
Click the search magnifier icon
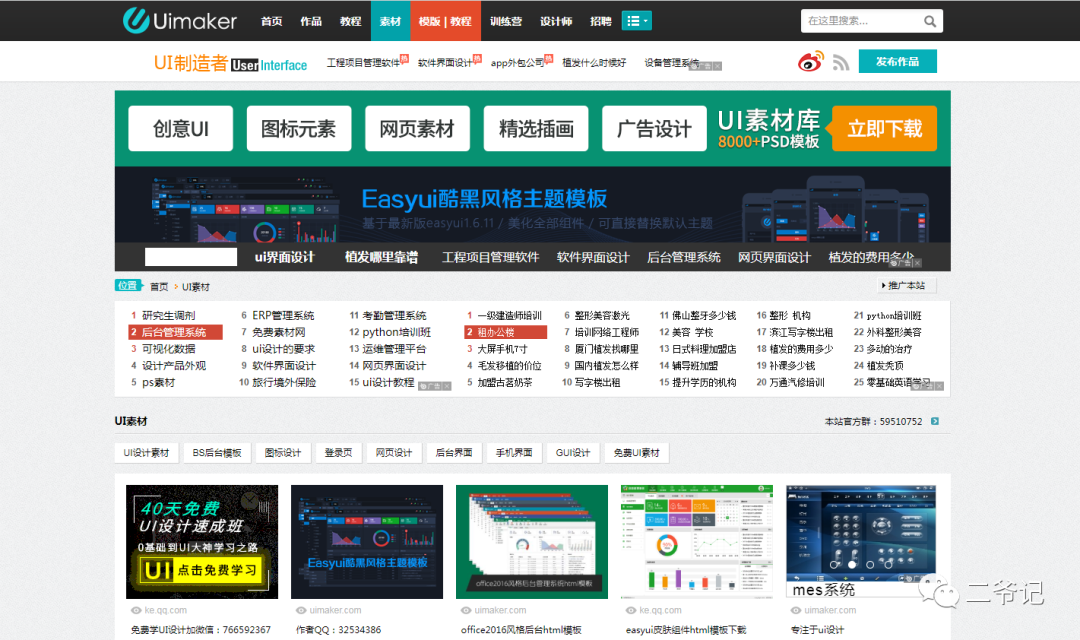pos(930,21)
